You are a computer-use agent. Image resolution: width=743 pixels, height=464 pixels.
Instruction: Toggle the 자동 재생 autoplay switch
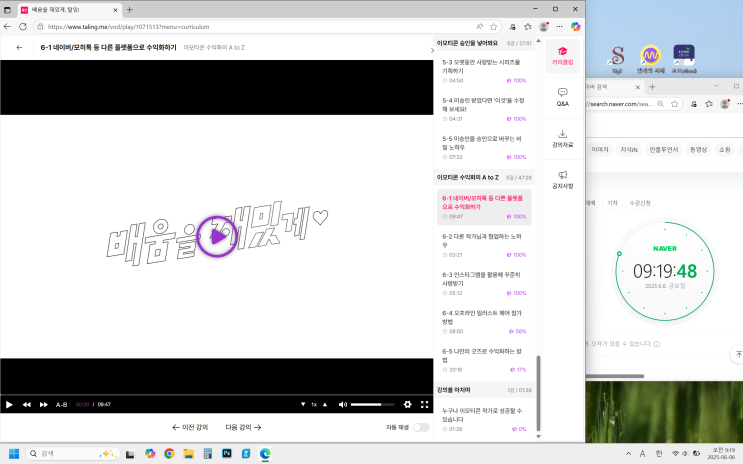point(421,428)
